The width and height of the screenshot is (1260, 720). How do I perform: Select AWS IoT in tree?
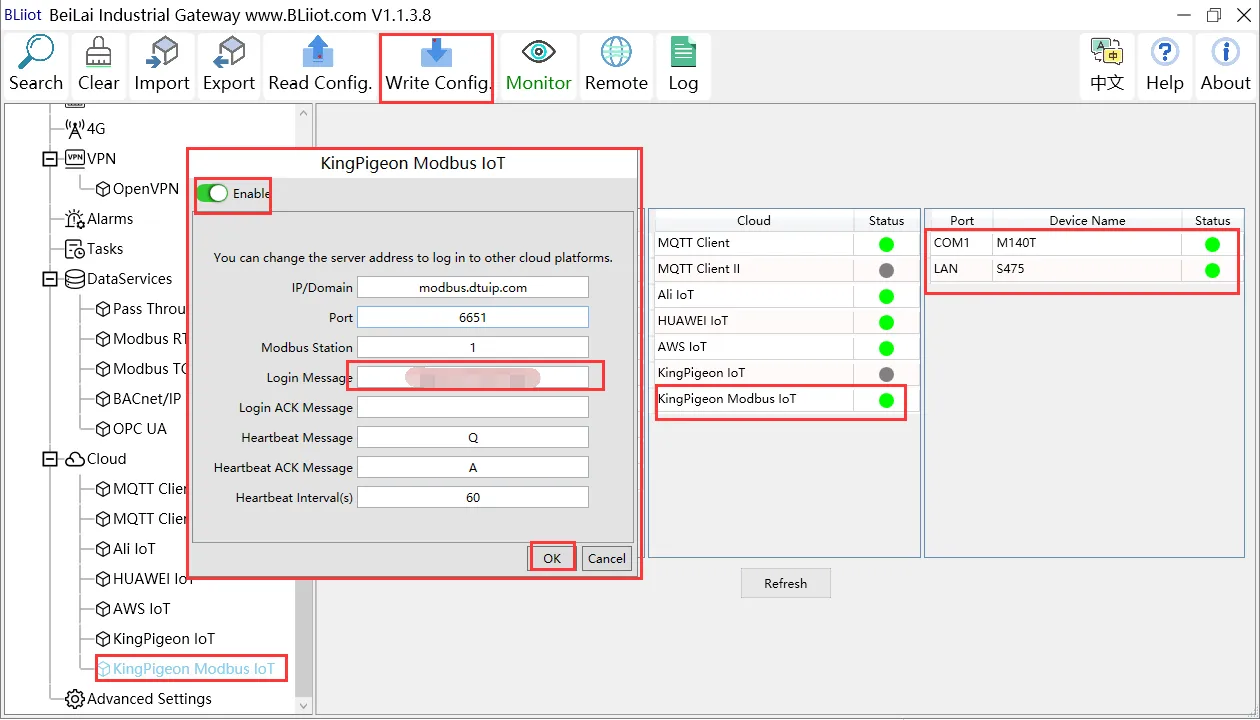point(133,609)
